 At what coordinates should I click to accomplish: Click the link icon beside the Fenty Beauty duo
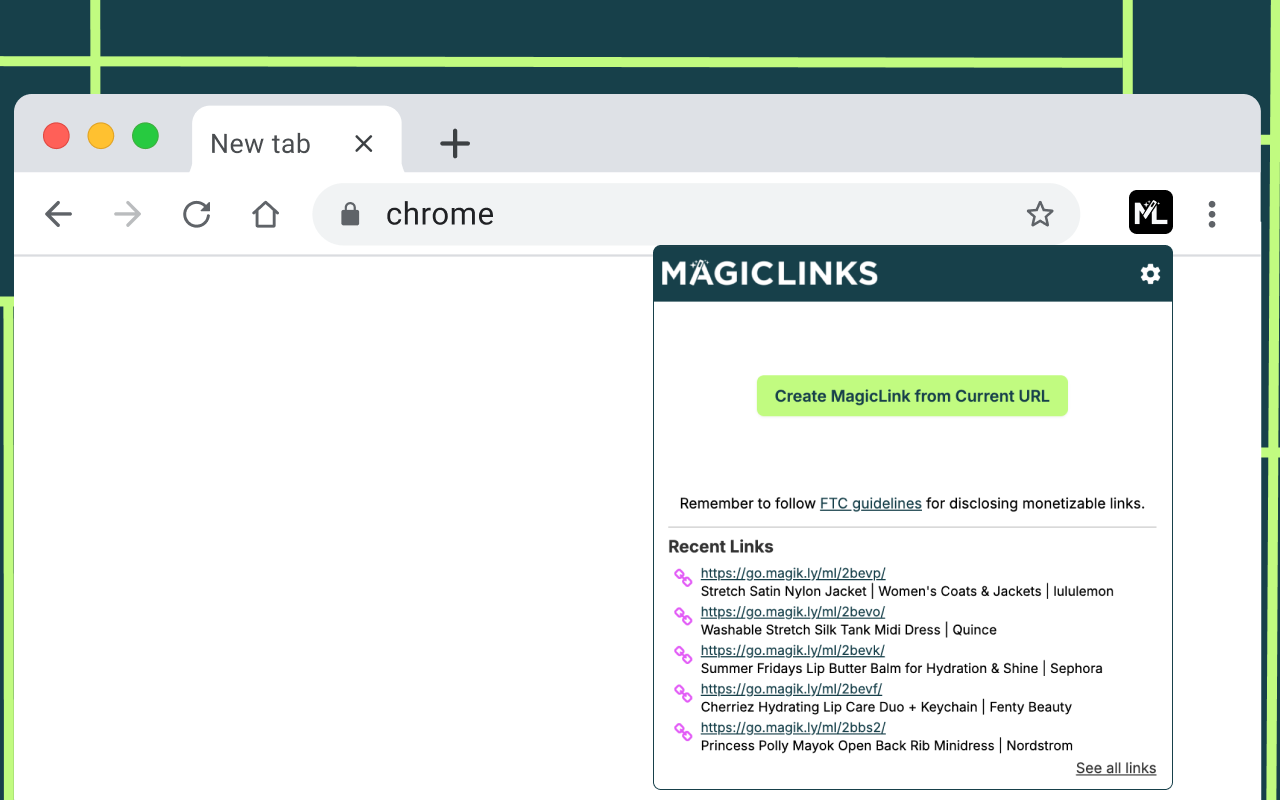(x=683, y=694)
